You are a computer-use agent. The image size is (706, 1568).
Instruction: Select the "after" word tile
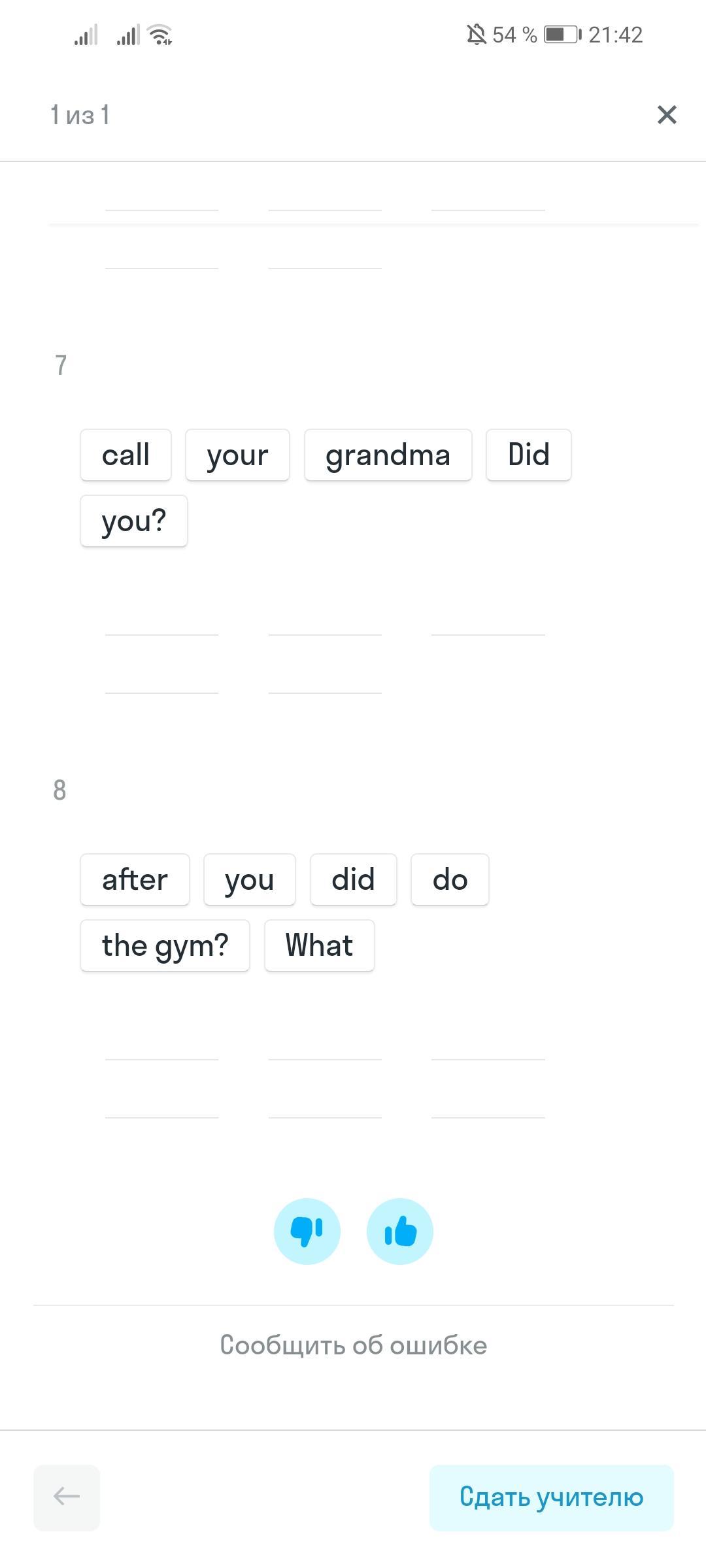click(135, 879)
